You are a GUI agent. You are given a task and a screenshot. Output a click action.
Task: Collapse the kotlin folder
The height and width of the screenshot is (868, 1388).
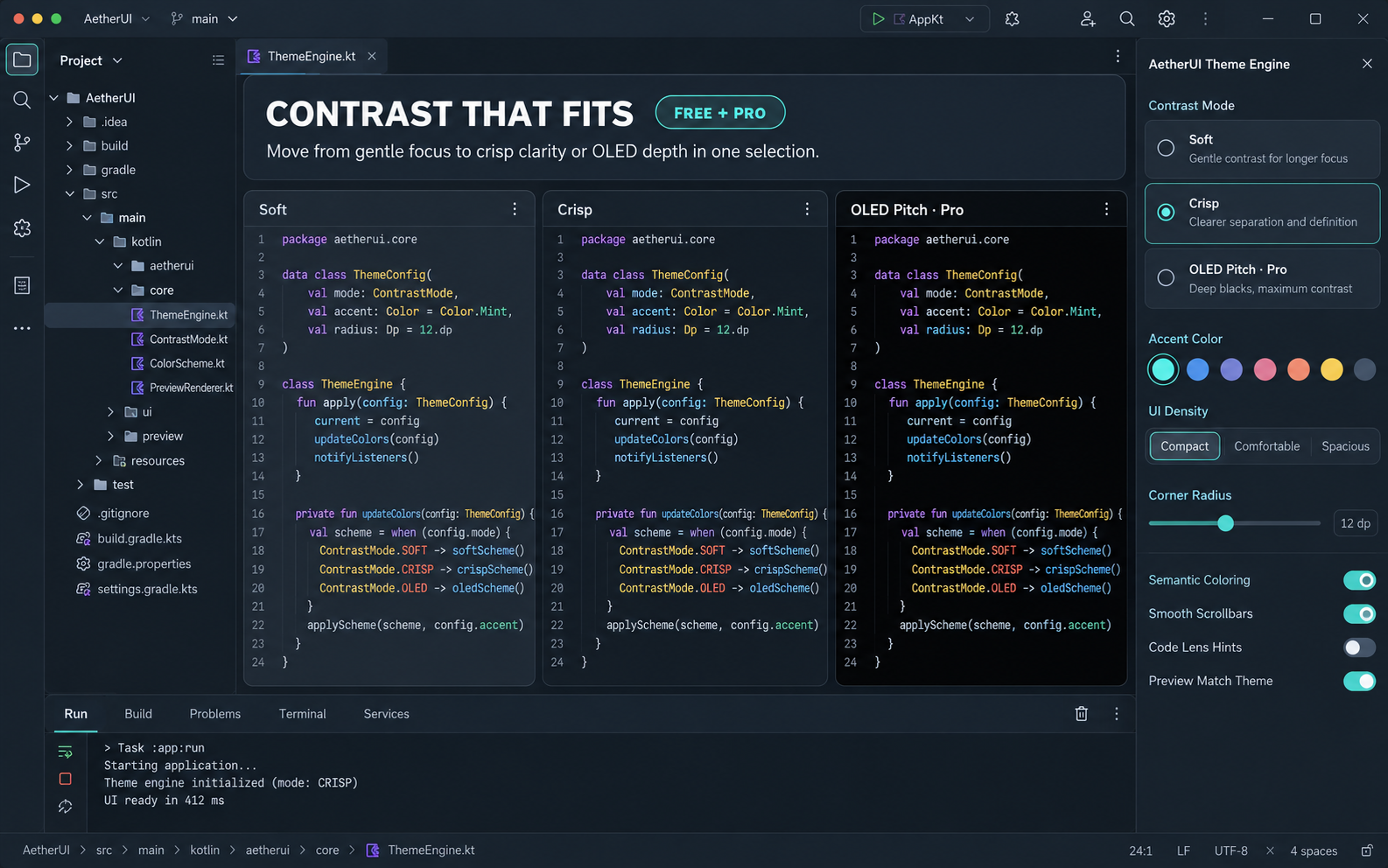[x=100, y=241]
